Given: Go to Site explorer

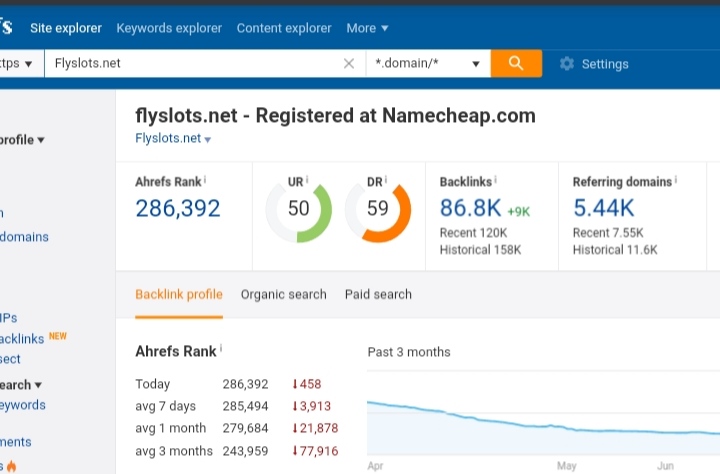Looking at the screenshot, I should [x=66, y=28].
